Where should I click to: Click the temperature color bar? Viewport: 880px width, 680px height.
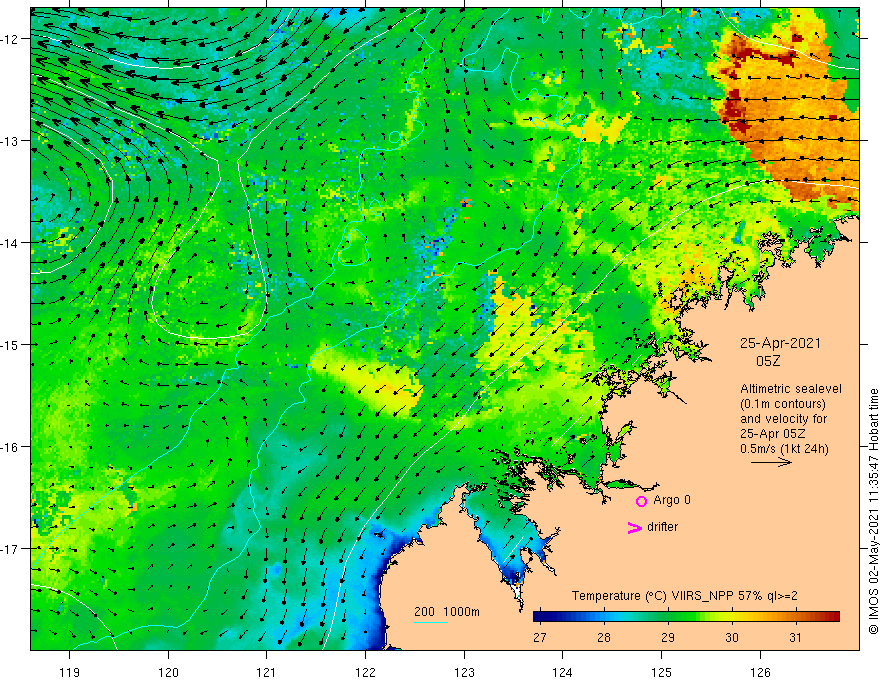point(686,617)
